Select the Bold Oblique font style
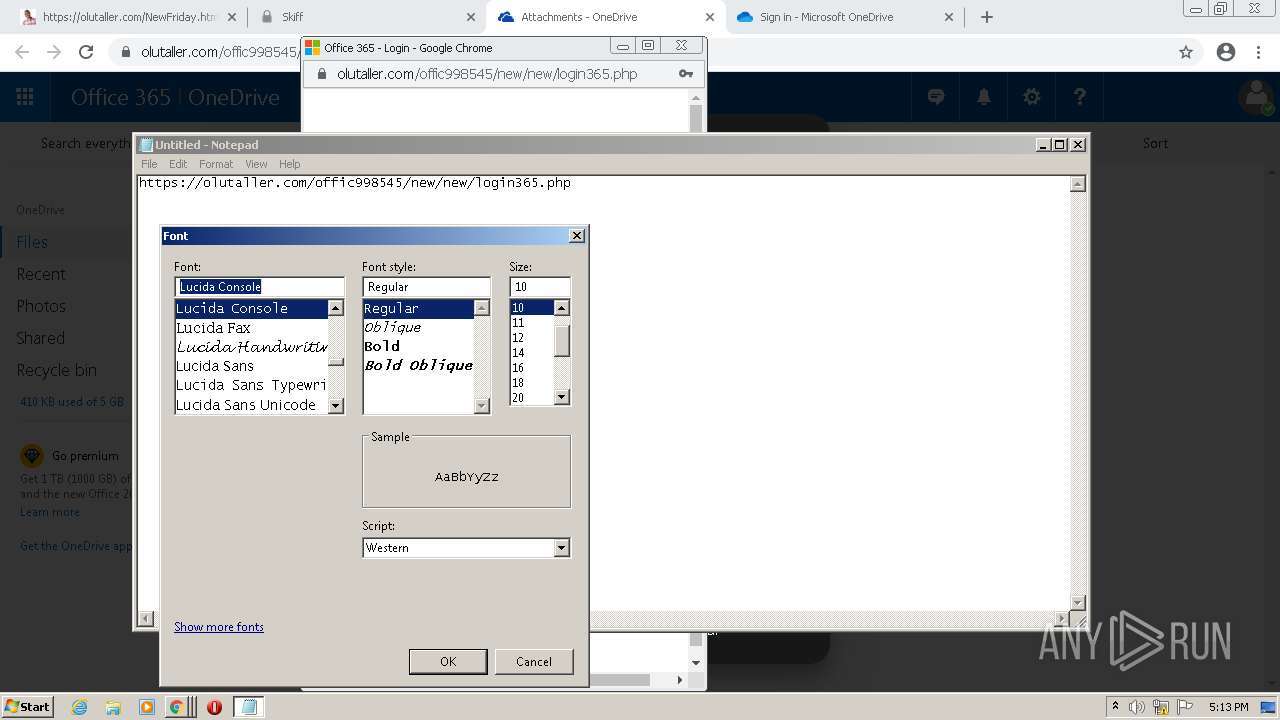Viewport: 1280px width, 720px height. click(418, 365)
